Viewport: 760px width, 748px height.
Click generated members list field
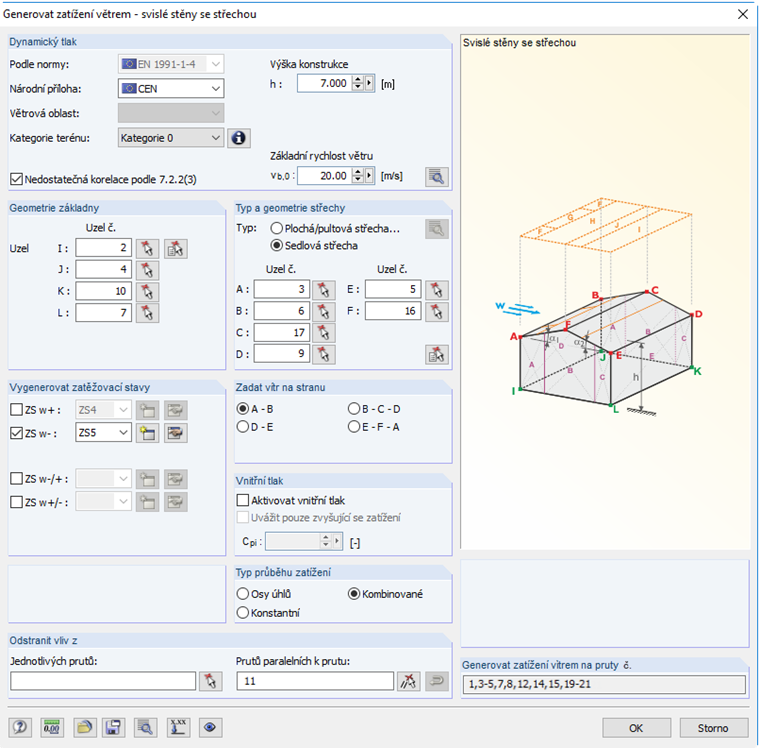604,684
